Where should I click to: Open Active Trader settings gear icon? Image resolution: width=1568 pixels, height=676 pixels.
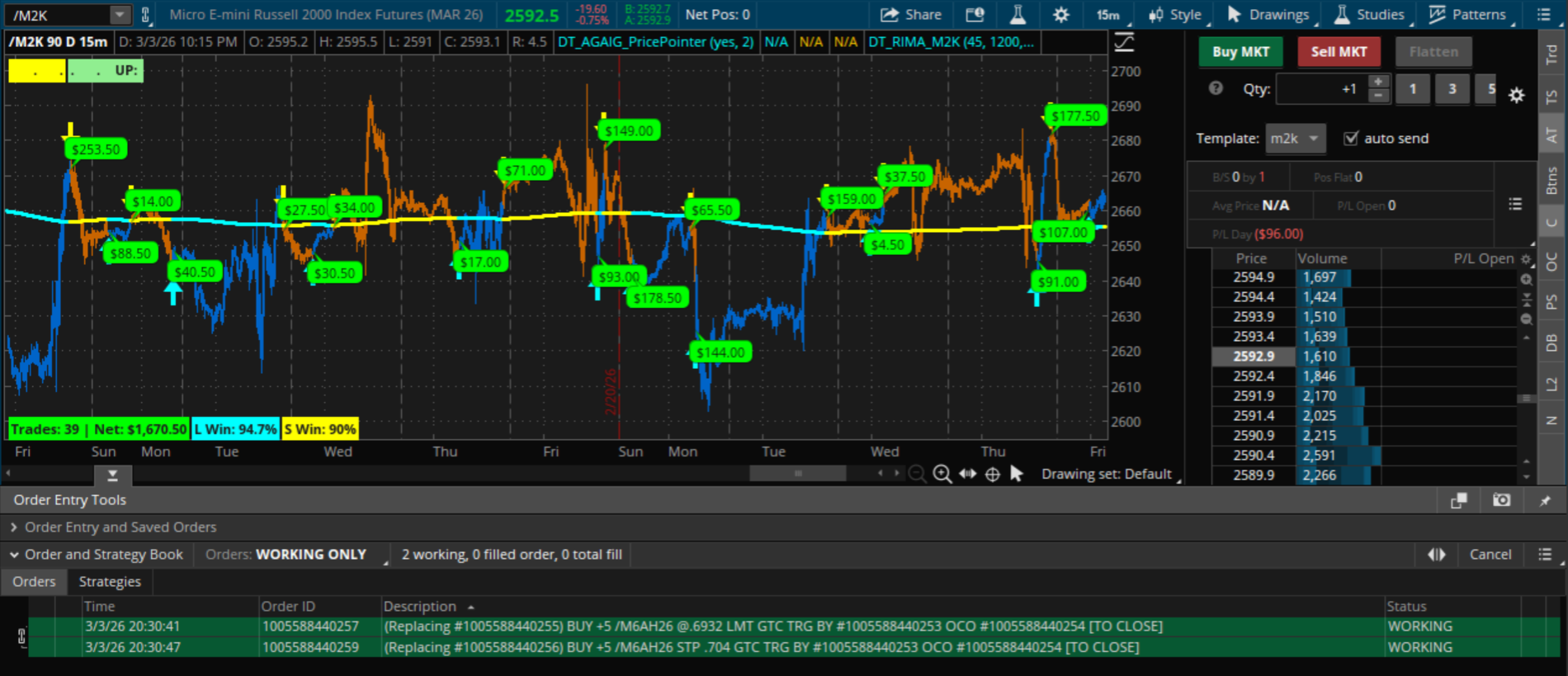(1516, 96)
